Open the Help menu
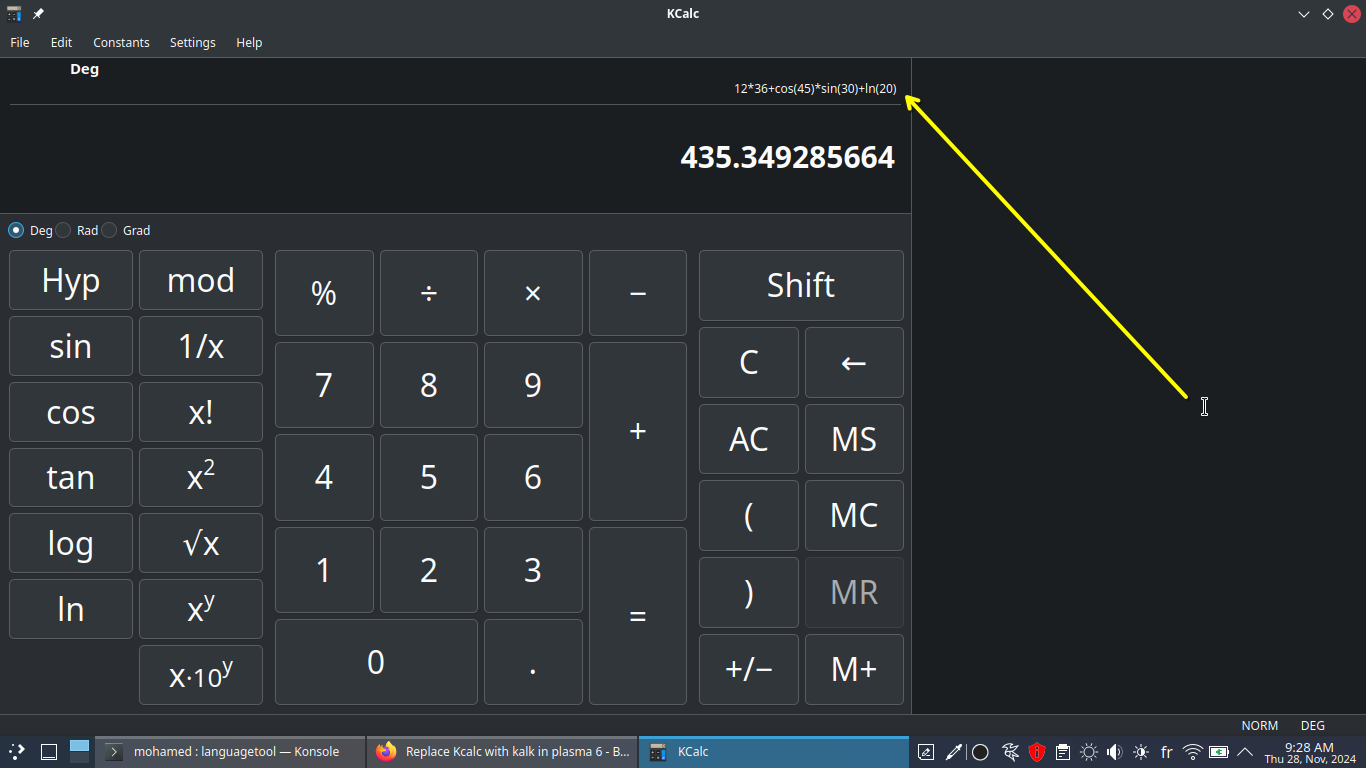Viewport: 1366px width, 768px height. 249,42
